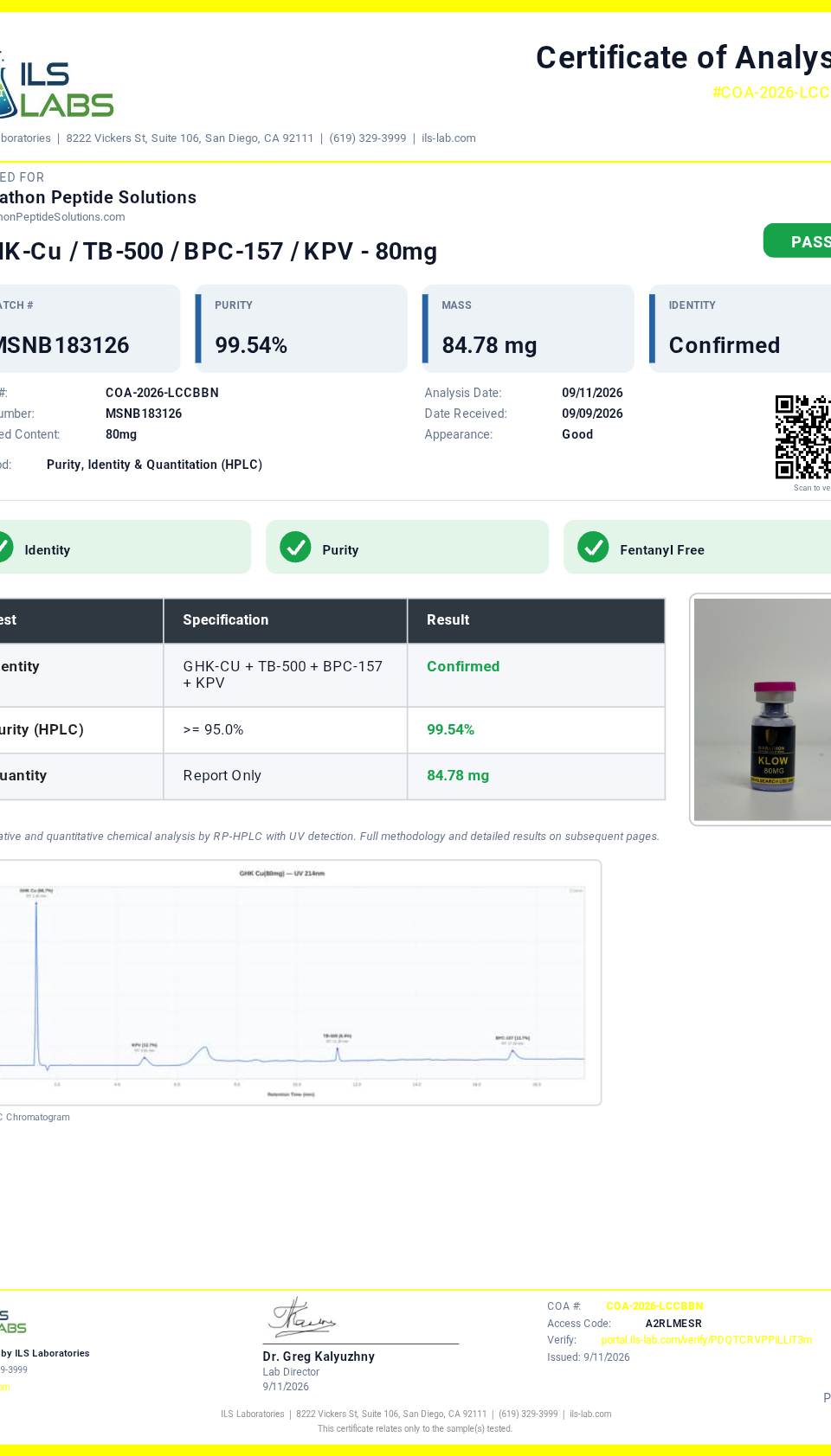The width and height of the screenshot is (831, 1456).
Task: Click the Purity green checkmark icon
Action: pos(295,548)
